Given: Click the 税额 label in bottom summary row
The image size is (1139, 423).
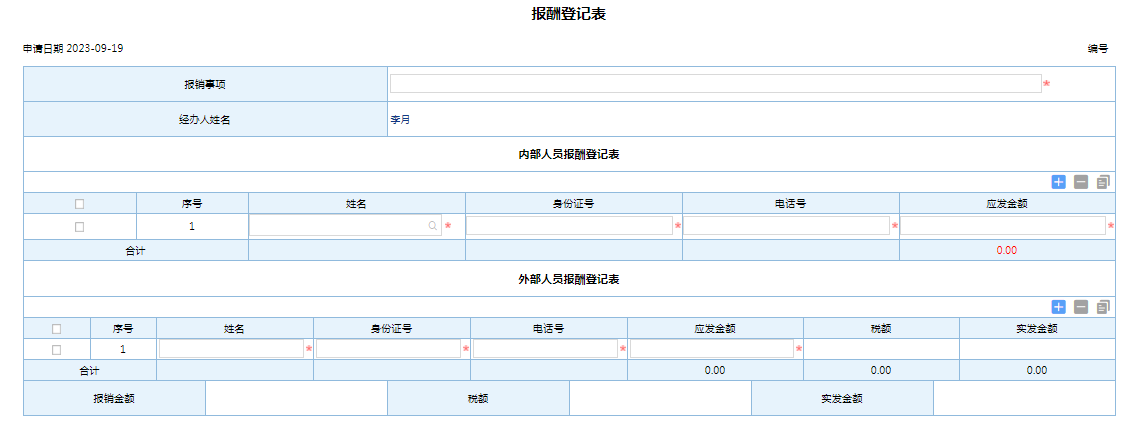Looking at the screenshot, I should coord(478,398).
